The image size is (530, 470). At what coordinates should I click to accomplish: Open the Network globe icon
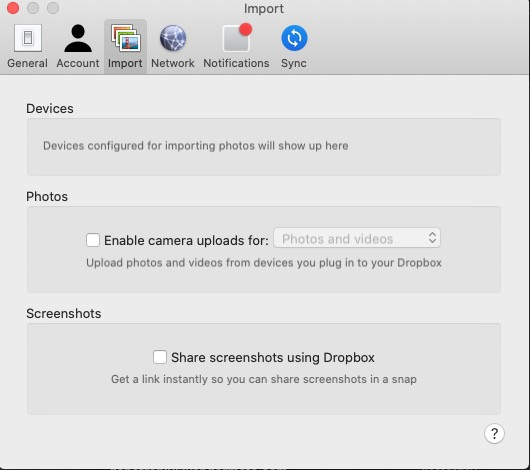click(173, 38)
